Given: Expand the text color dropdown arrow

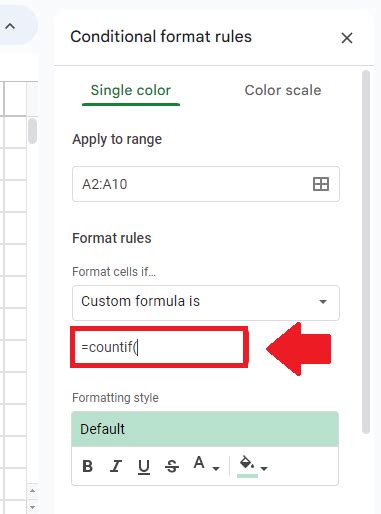Looking at the screenshot, I should click(216, 468).
